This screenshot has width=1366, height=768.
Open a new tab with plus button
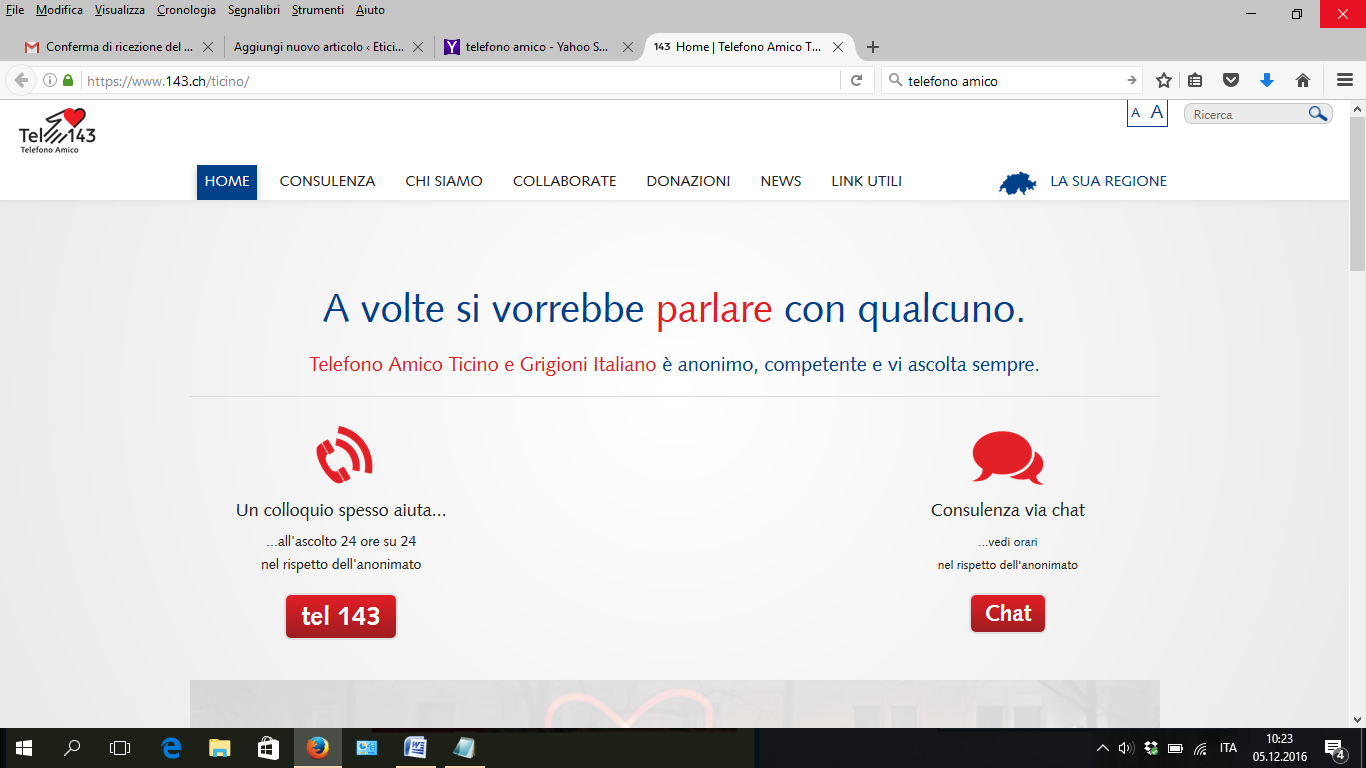[x=873, y=47]
